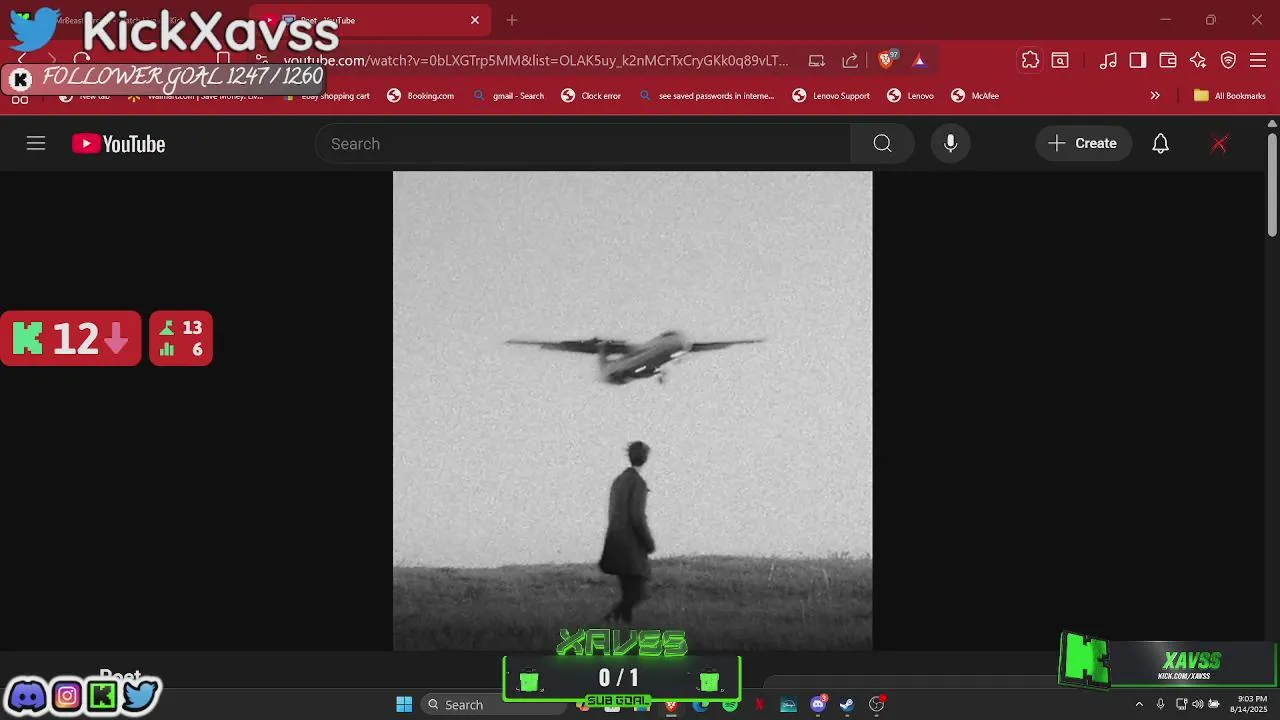
Task: Open the taskbar volume control
Action: point(1198,705)
